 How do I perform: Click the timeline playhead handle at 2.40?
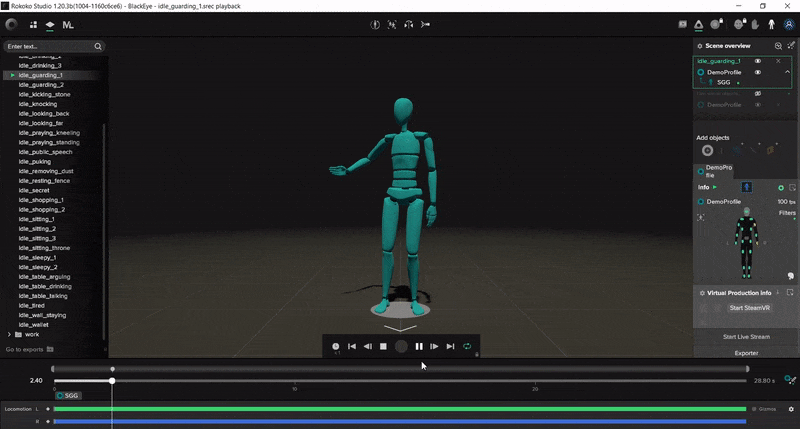pyautogui.click(x=112, y=380)
